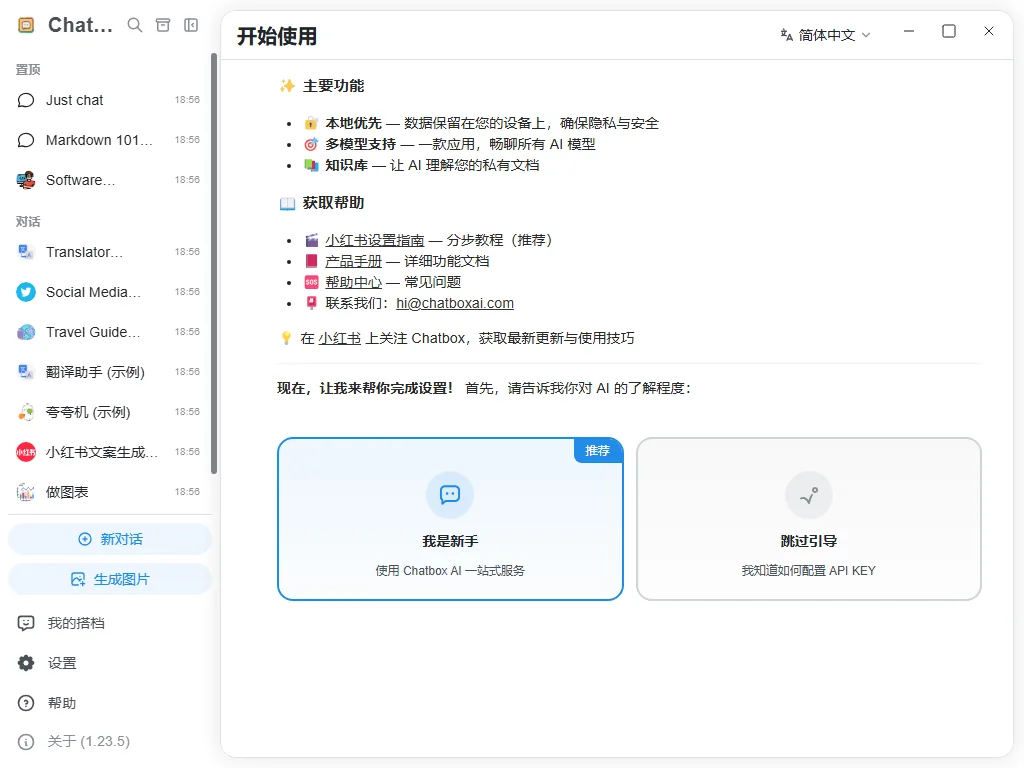1024x768 pixels.
Task: Click the 对话 section label in sidebar
Action: 28,222
